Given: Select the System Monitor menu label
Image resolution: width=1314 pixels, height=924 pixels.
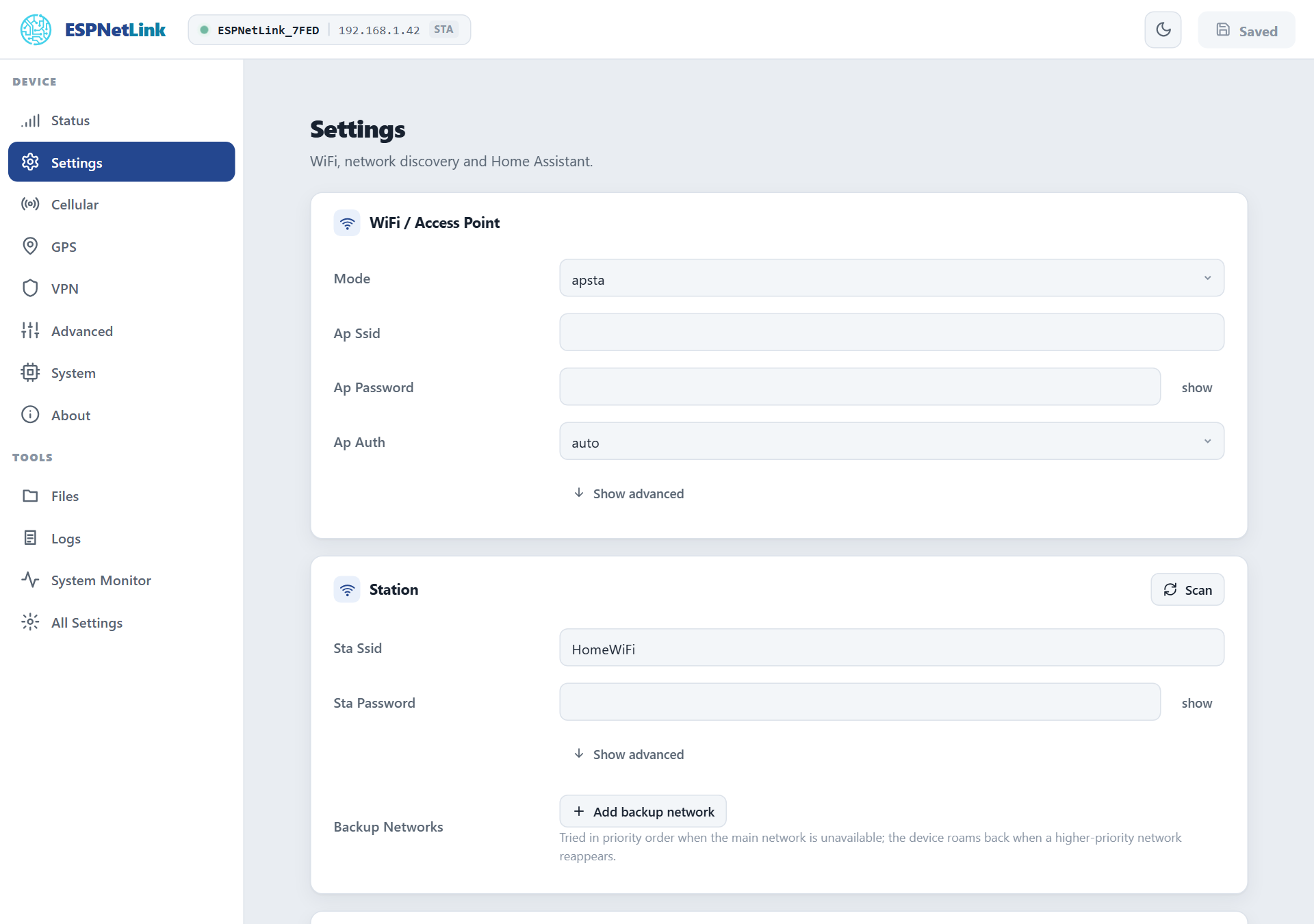Looking at the screenshot, I should pyautogui.click(x=101, y=580).
